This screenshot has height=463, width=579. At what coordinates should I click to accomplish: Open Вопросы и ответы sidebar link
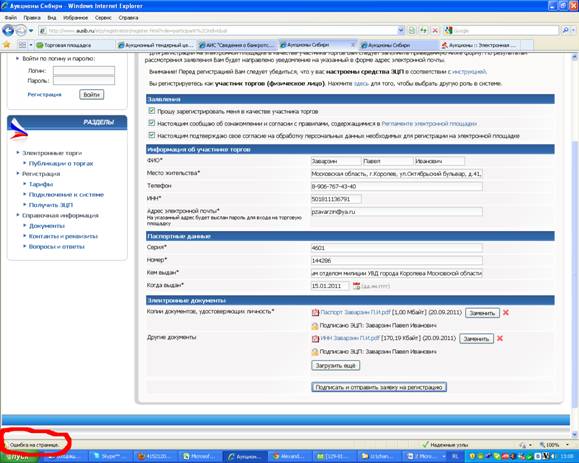(56, 246)
